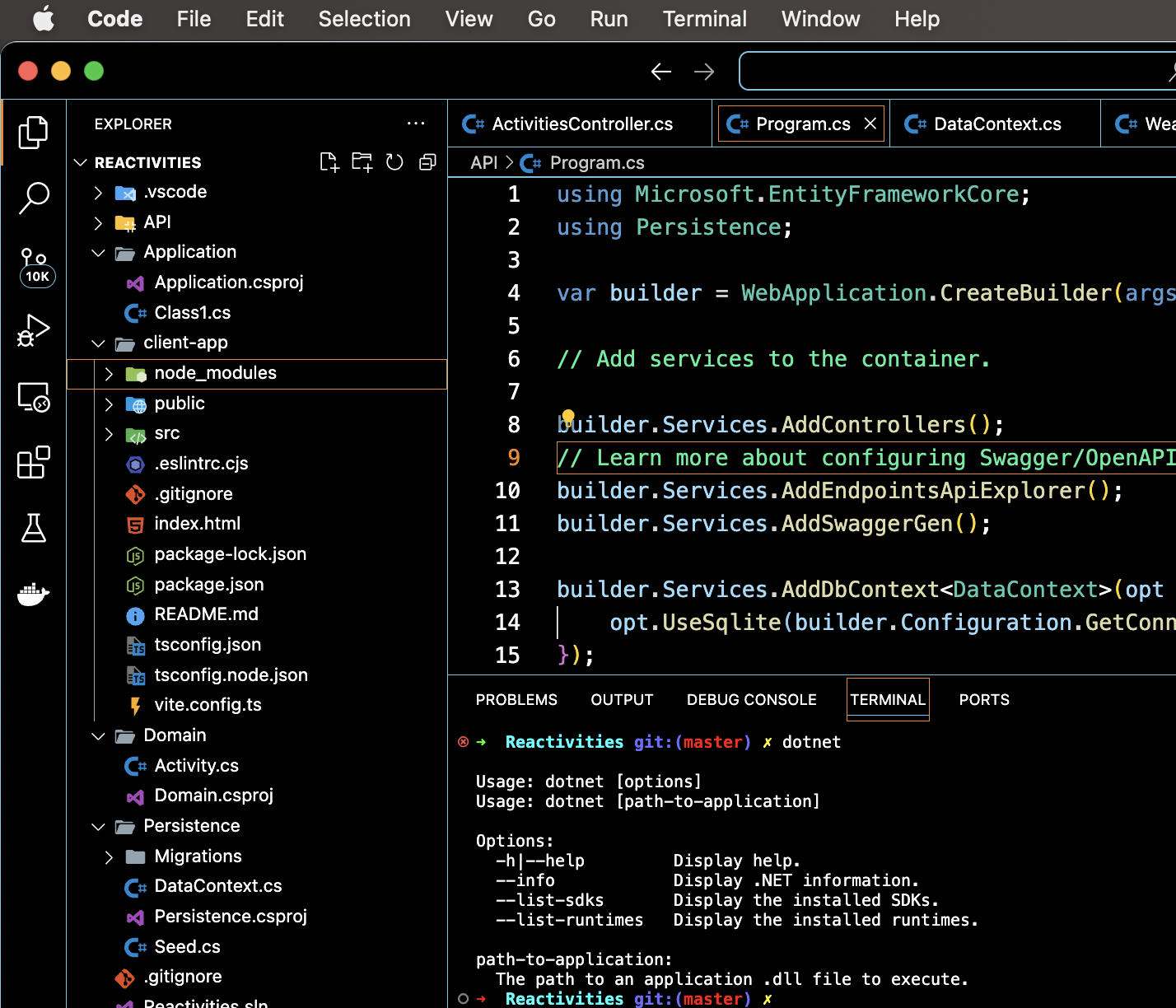1176x1008 pixels.
Task: Open the Testing flask view
Action: click(34, 528)
